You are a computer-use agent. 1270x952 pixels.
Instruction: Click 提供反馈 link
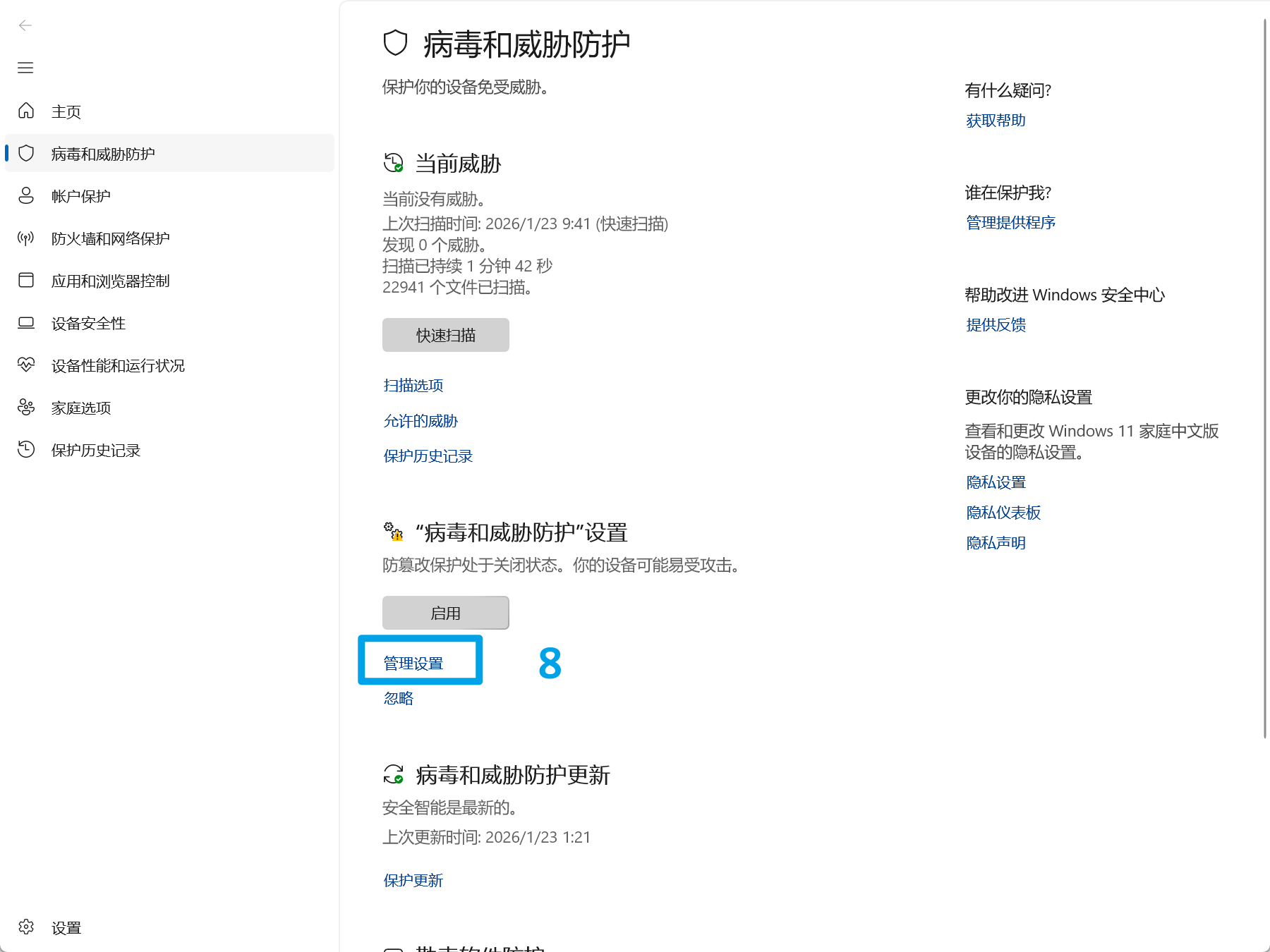[x=996, y=324]
